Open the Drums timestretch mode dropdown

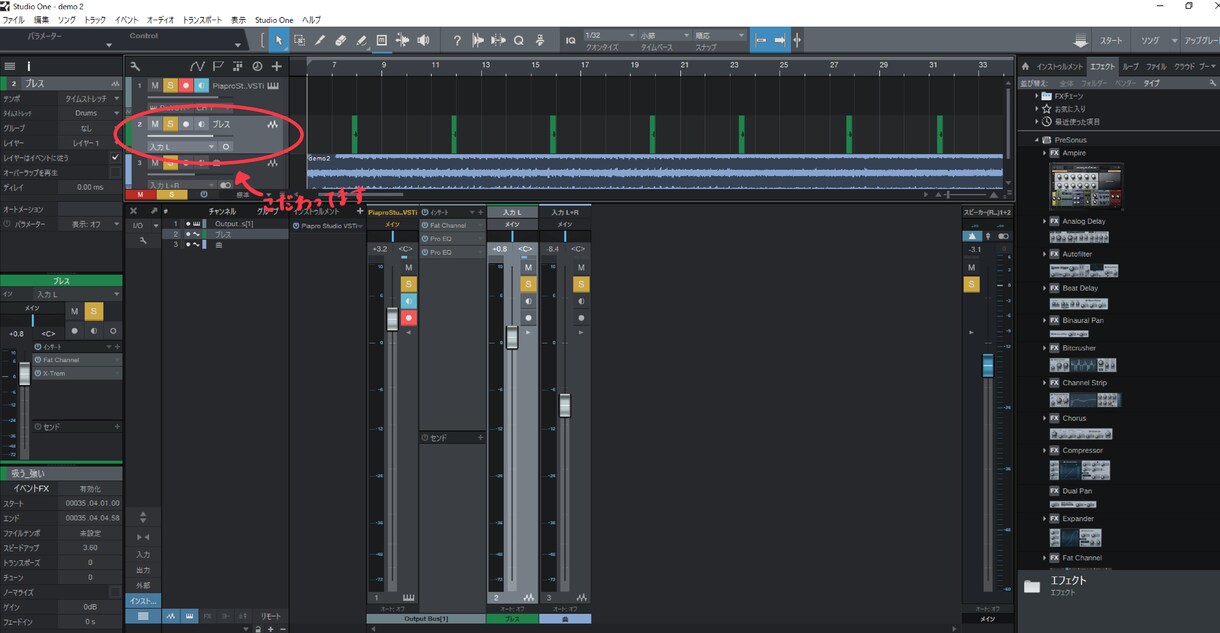click(89, 113)
